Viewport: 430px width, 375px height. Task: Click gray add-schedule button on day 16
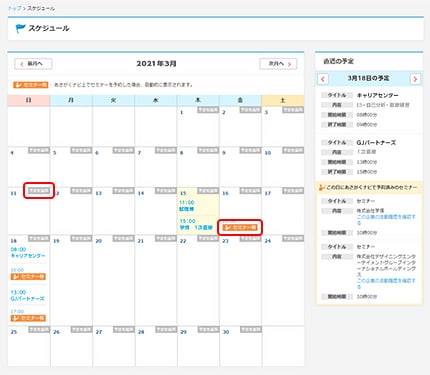pyautogui.click(x=250, y=191)
